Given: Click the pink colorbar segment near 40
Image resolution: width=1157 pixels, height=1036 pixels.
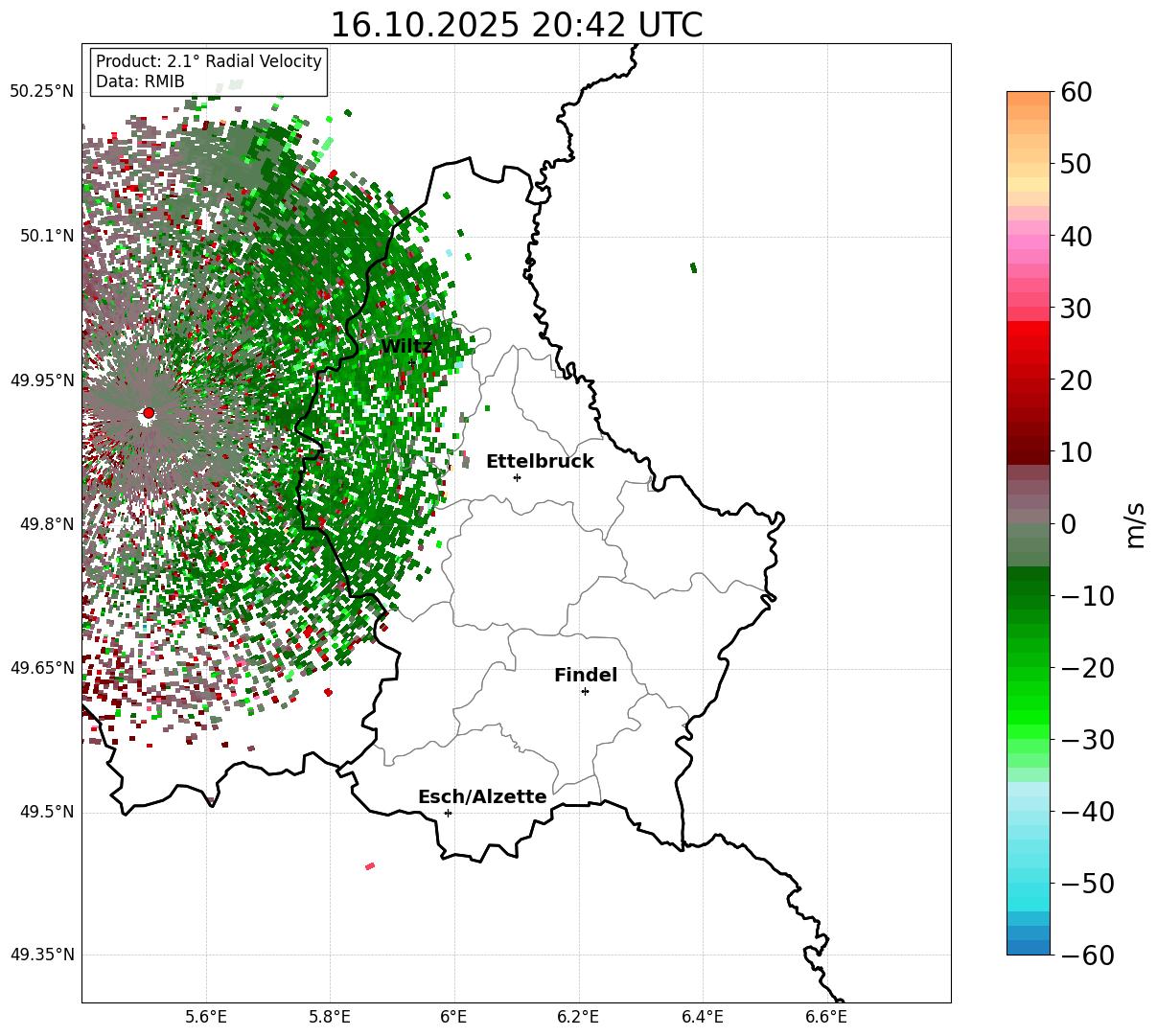Looking at the screenshot, I should pos(1029,242).
